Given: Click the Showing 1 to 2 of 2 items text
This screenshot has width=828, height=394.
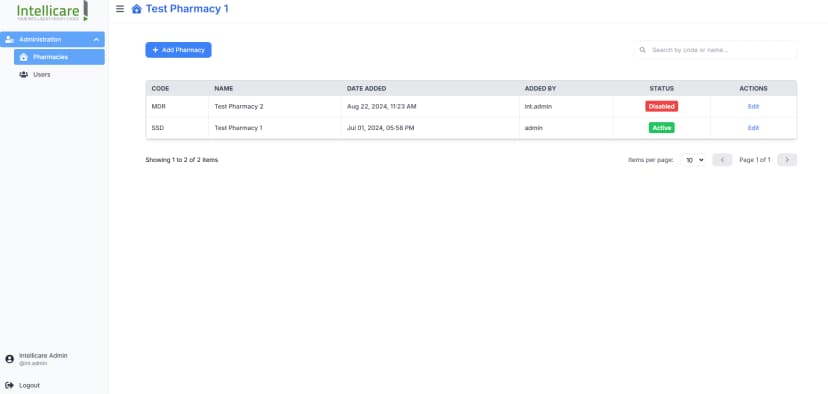Looking at the screenshot, I should [x=182, y=160].
